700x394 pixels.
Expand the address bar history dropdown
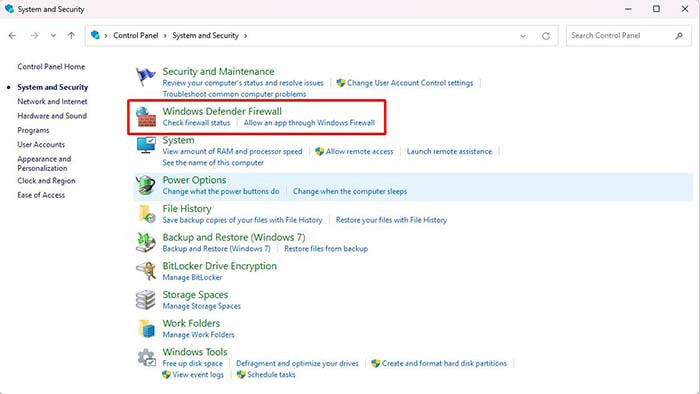[523, 36]
